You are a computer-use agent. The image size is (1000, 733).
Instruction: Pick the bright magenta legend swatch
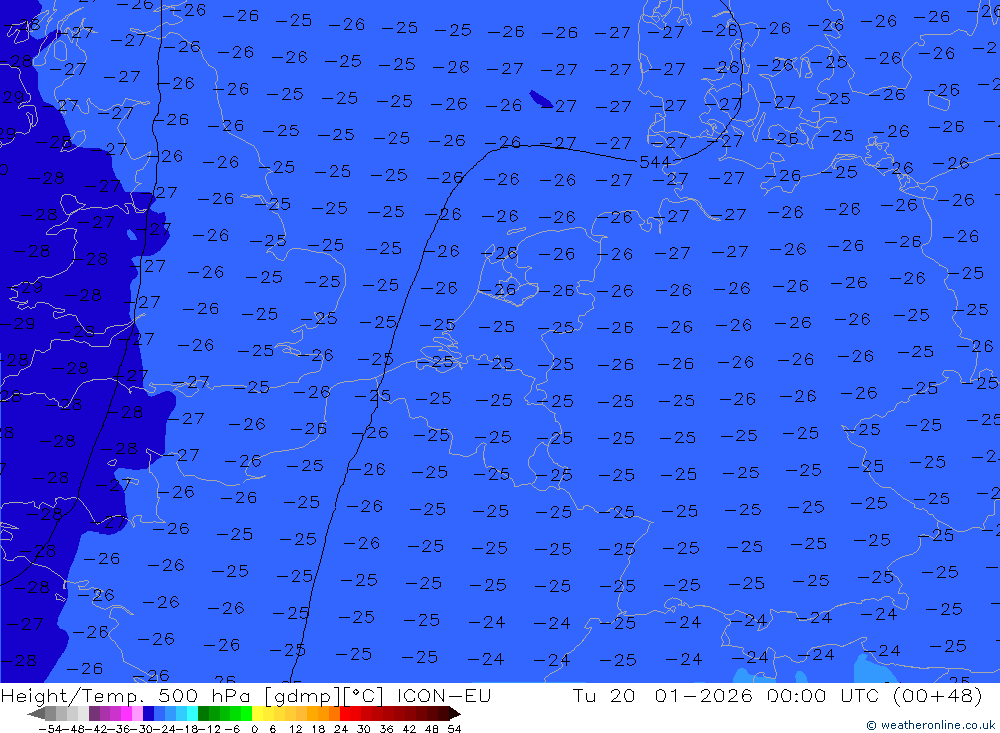(126, 714)
